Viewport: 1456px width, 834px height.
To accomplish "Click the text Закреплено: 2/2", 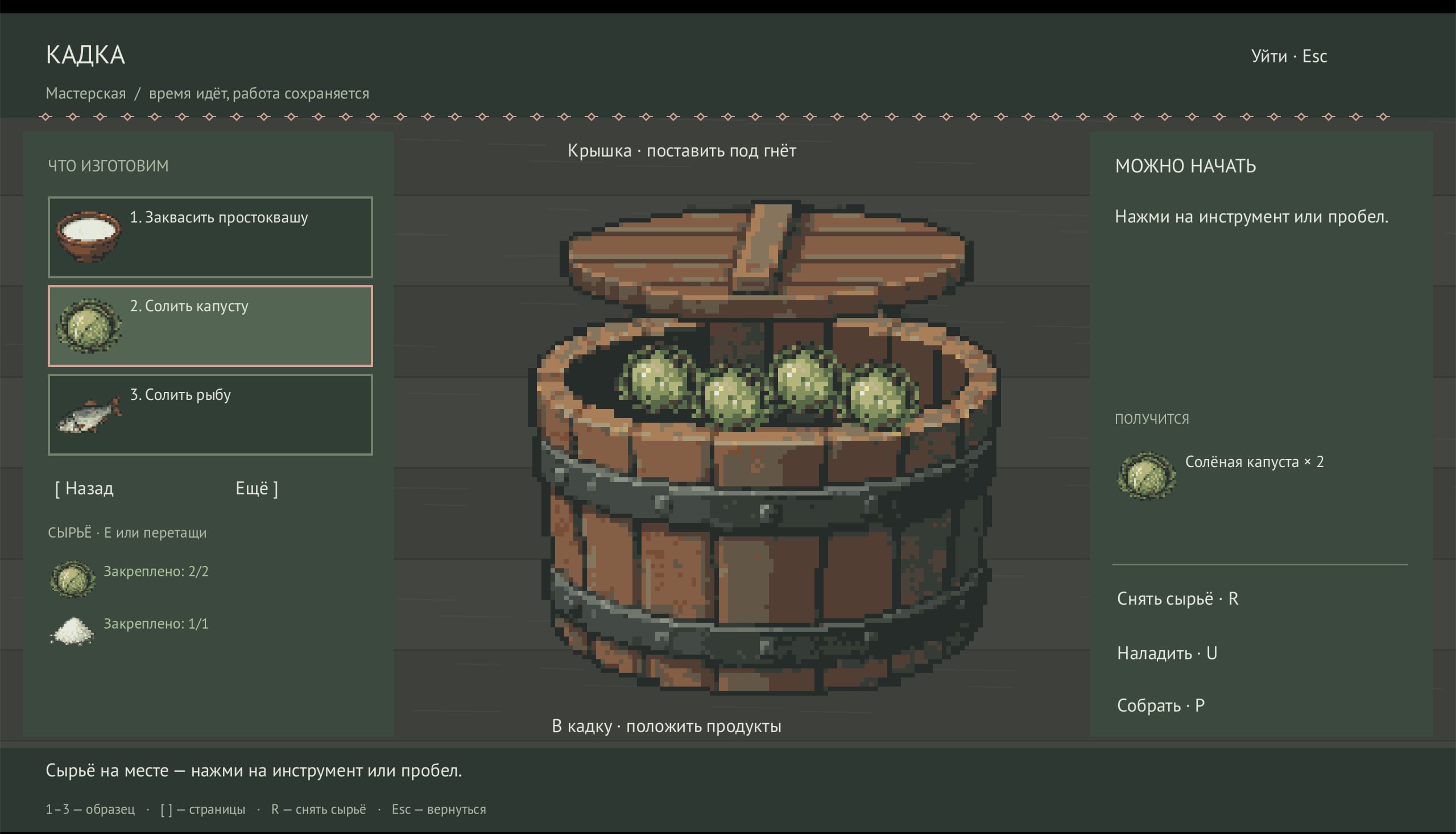I will point(156,571).
